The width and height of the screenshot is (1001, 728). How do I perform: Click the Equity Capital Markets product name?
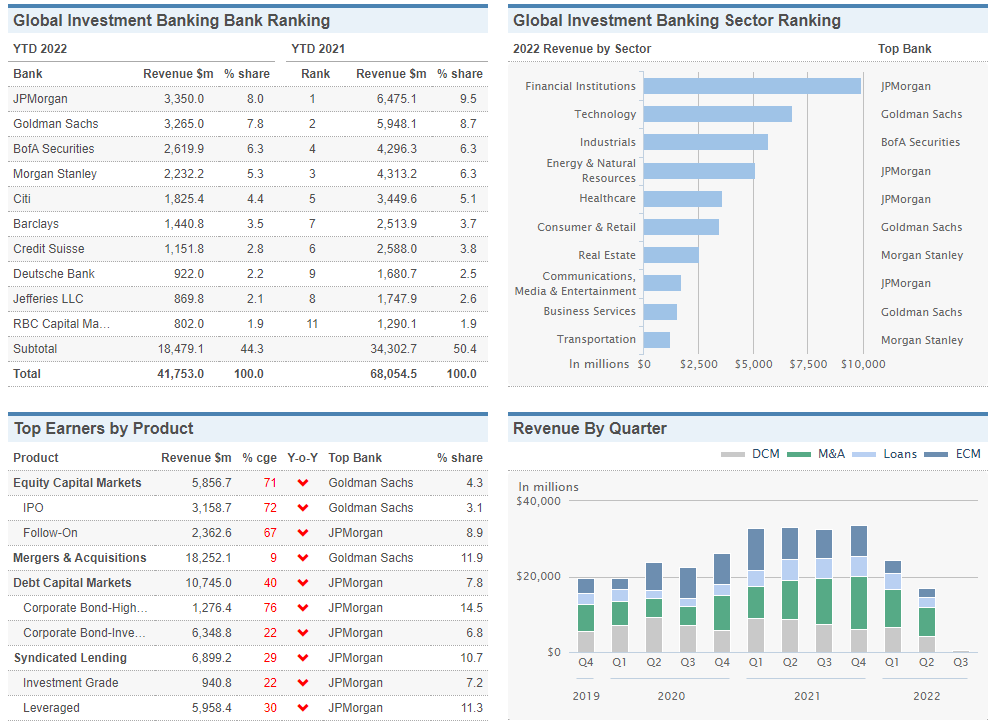pyautogui.click(x=77, y=483)
